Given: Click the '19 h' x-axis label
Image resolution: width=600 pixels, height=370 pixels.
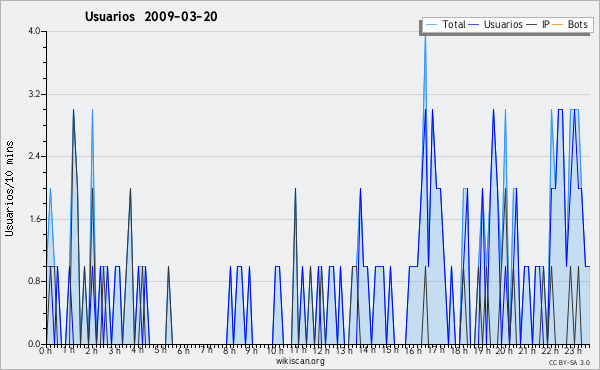Looking at the screenshot, I should pyautogui.click(x=482, y=351).
